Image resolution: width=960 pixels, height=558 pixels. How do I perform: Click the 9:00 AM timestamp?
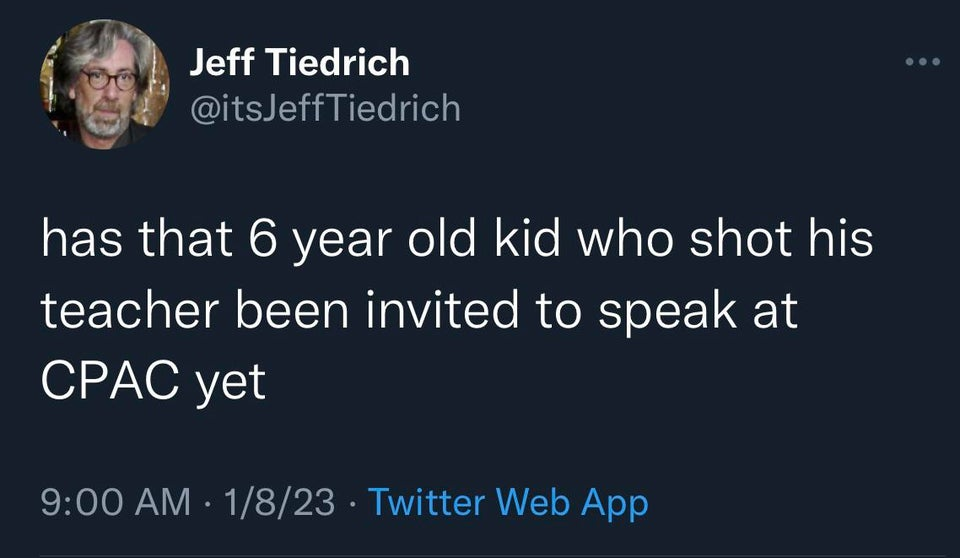(116, 502)
